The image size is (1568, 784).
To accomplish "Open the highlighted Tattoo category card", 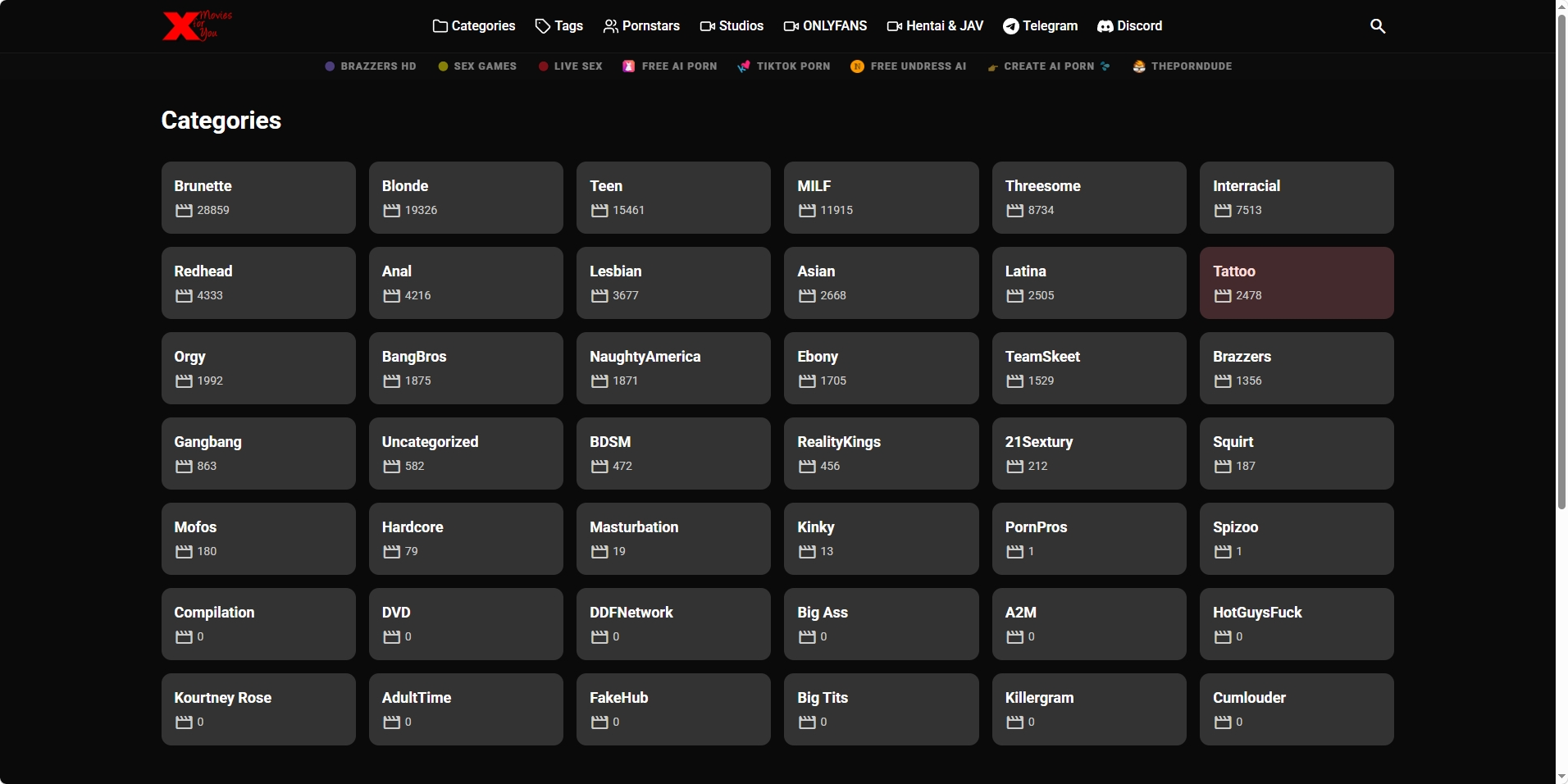I will click(x=1297, y=283).
